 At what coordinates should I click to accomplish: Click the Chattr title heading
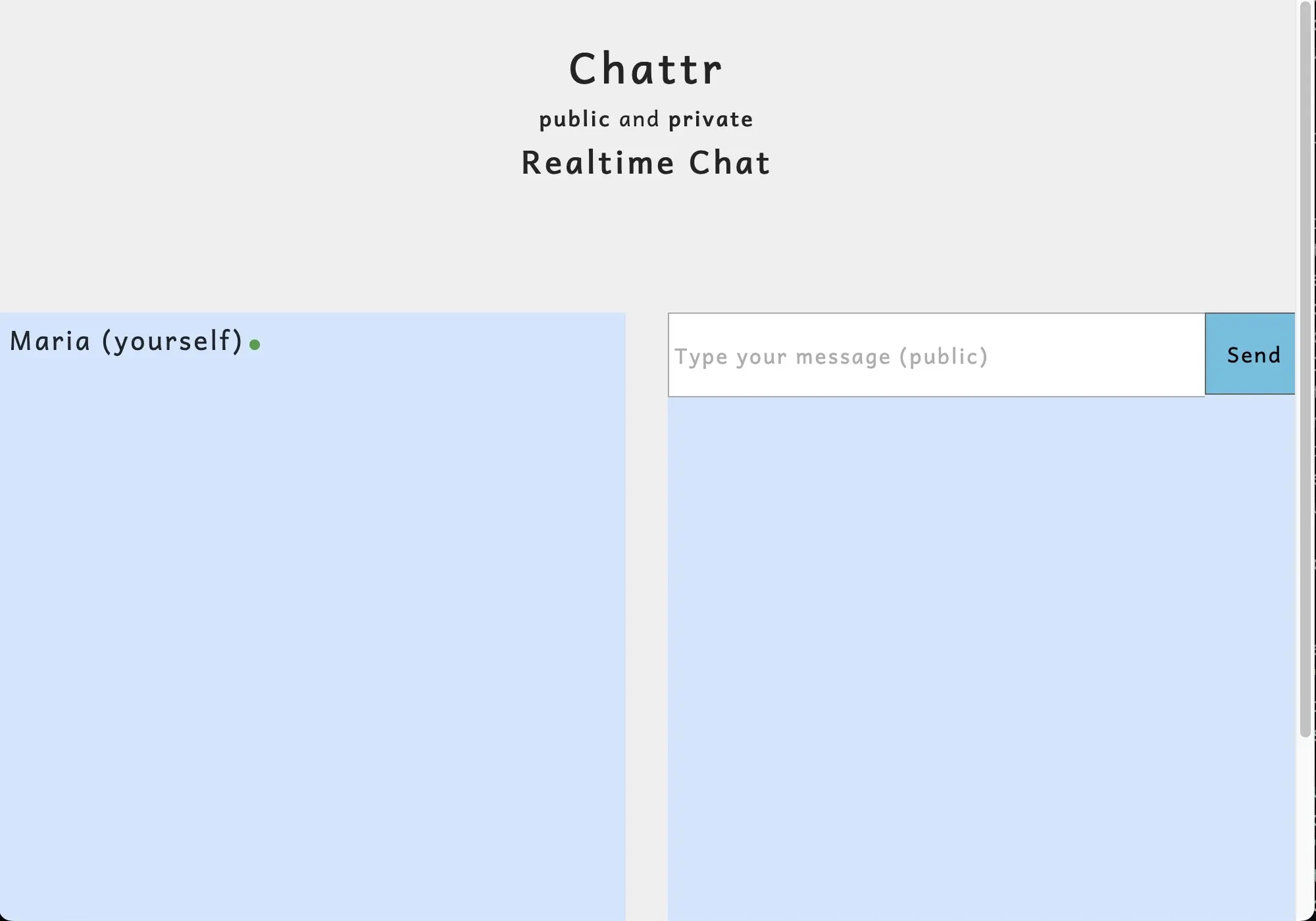pyautogui.click(x=645, y=68)
